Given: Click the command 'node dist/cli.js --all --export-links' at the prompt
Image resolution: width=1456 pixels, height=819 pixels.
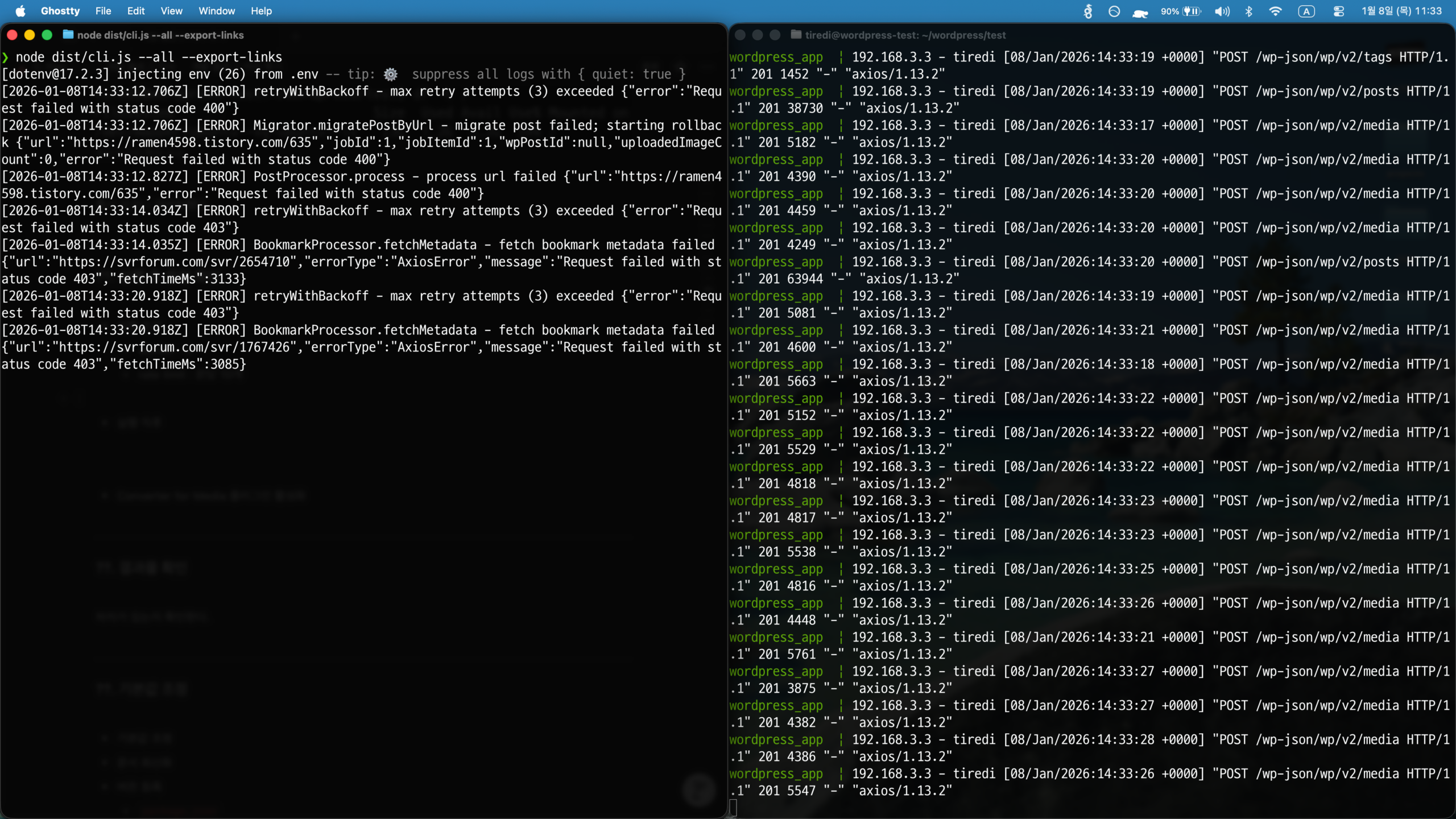Looking at the screenshot, I should [x=149, y=57].
